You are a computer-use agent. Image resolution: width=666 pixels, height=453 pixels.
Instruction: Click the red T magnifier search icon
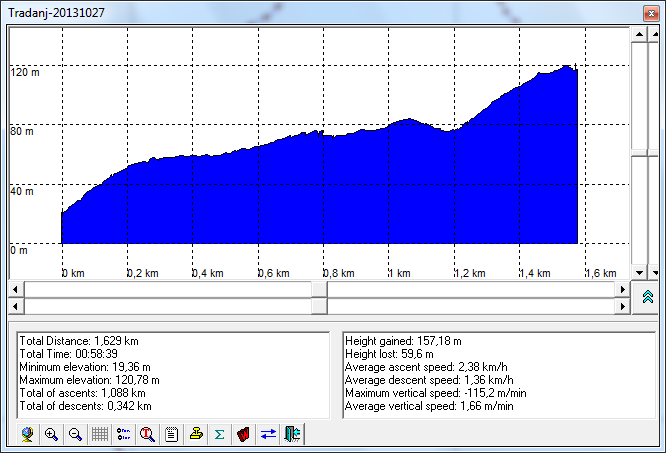[148, 434]
